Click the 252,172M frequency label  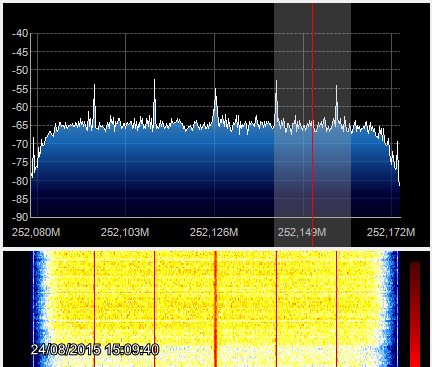391,232
